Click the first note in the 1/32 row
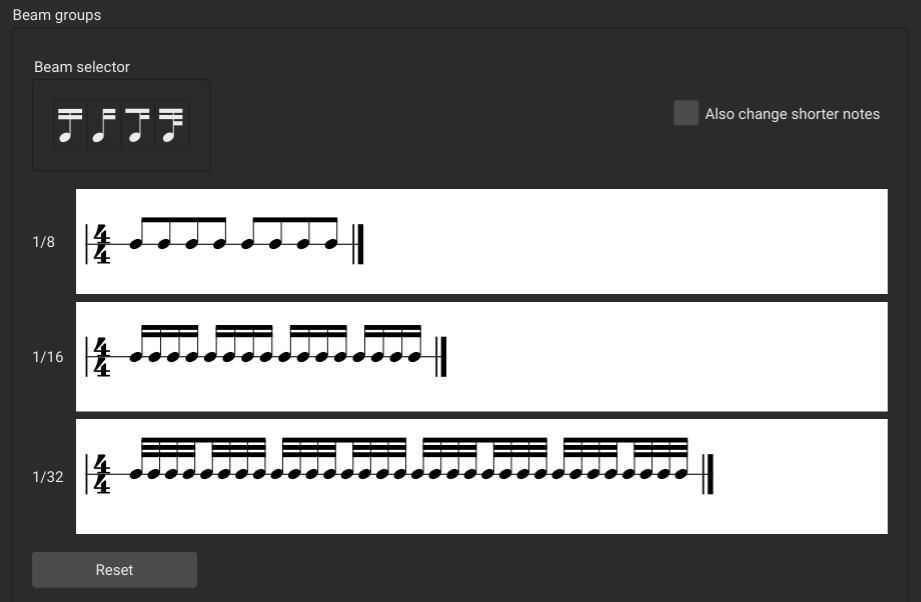921x602 pixels. (x=137, y=474)
